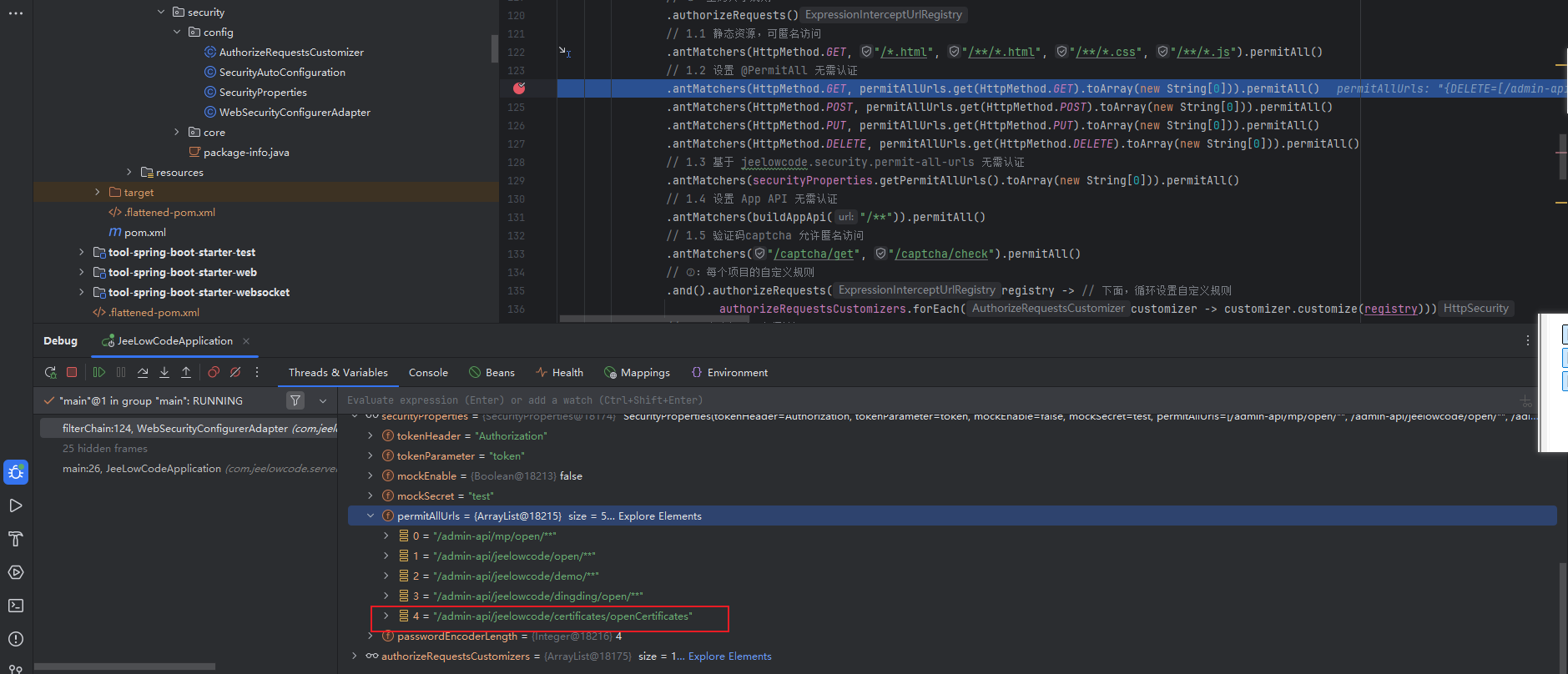Click the project tree vertical scrollbar
The height and width of the screenshot is (674, 1568).
495,48
